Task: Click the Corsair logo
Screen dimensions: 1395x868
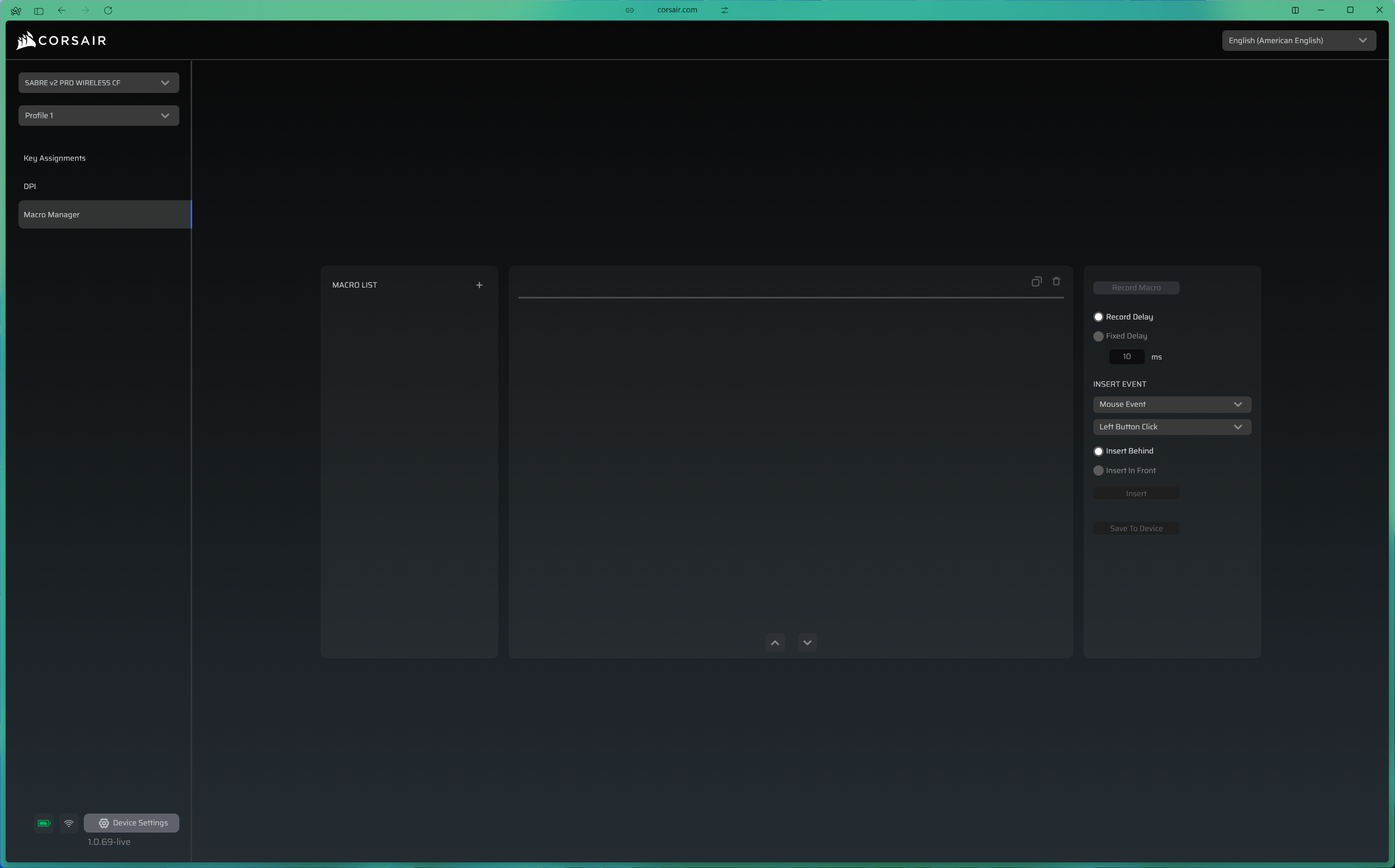Action: 62,40
